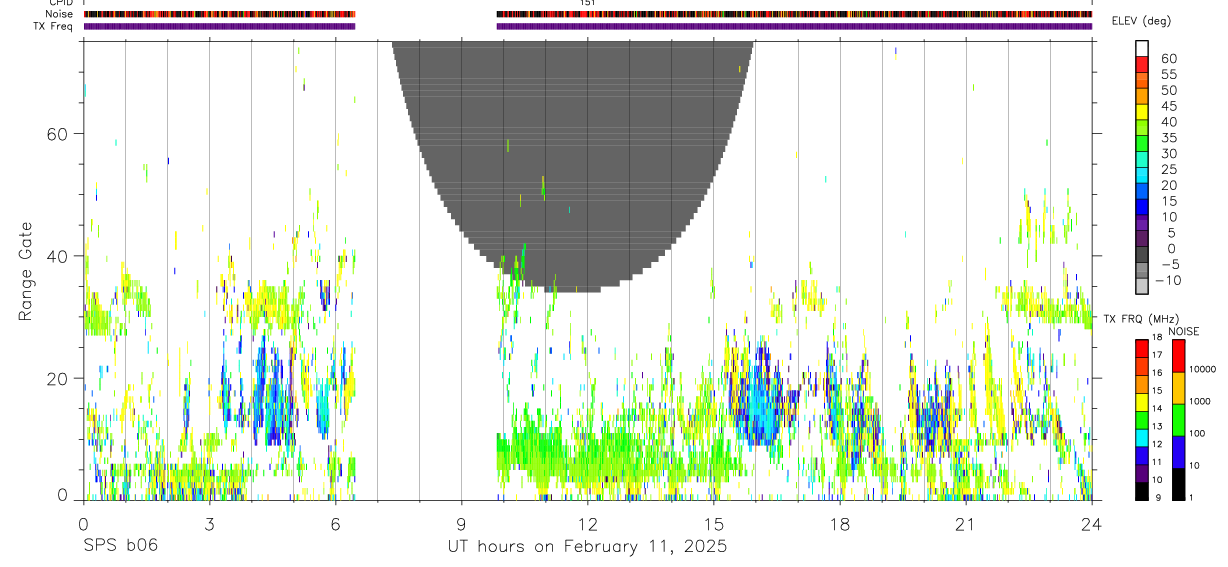This screenshot has height=567, width=1228.
Task: Click the "−10" elevation scale label
Action: click(x=1170, y=280)
